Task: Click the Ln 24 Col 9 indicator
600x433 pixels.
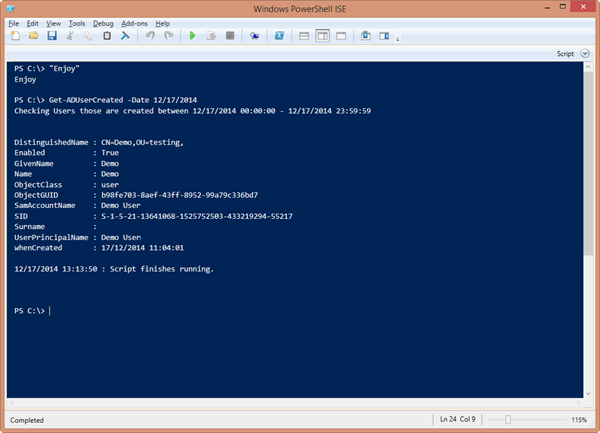Action: click(458, 420)
